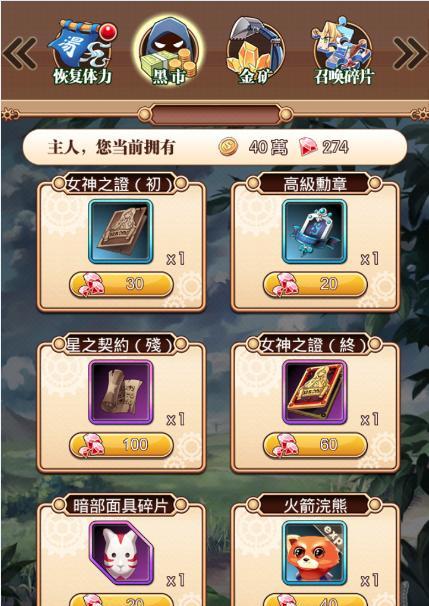Tap the gold coin currency icon
429x606 pixels.
click(228, 147)
